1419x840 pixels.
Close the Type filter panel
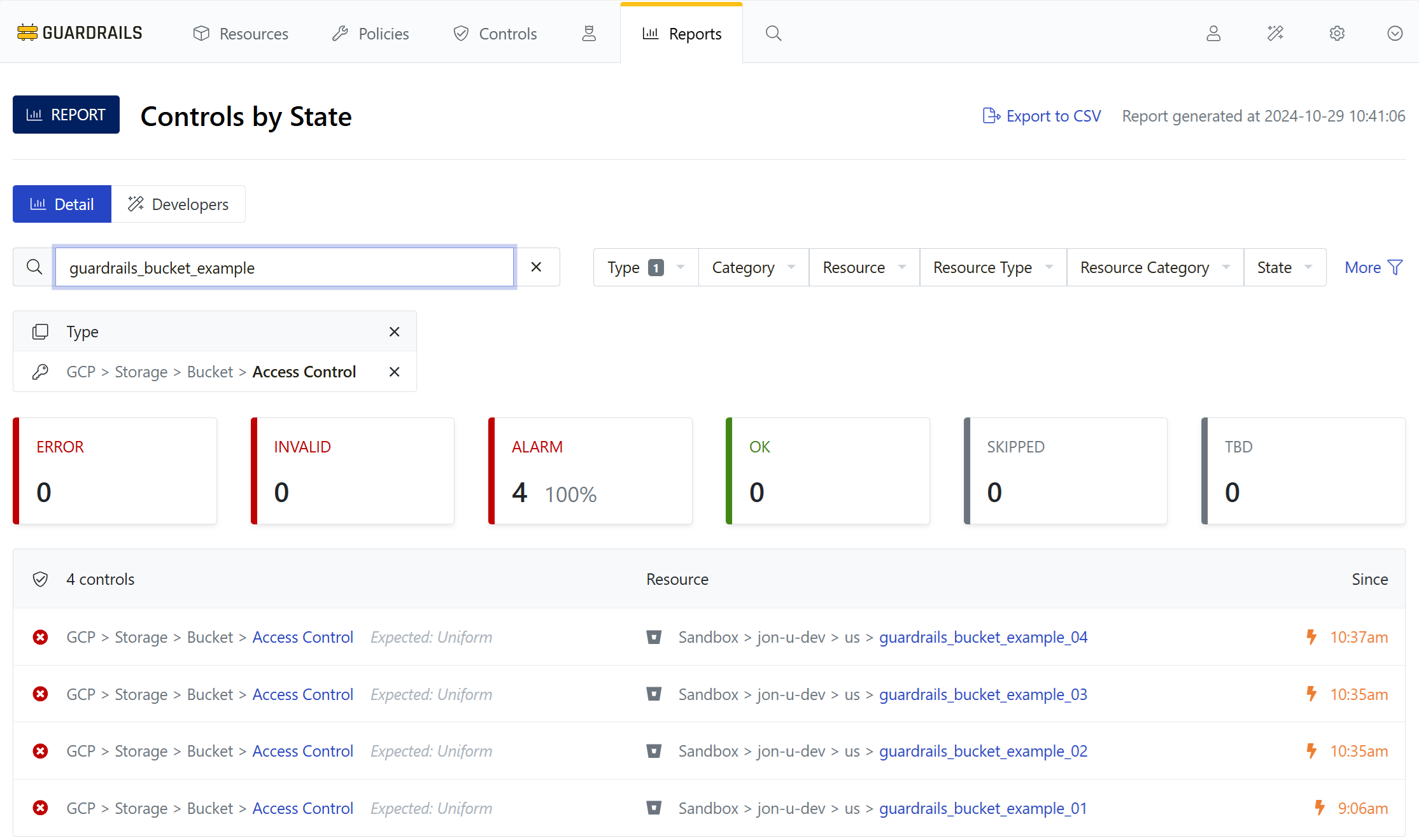[x=394, y=332]
